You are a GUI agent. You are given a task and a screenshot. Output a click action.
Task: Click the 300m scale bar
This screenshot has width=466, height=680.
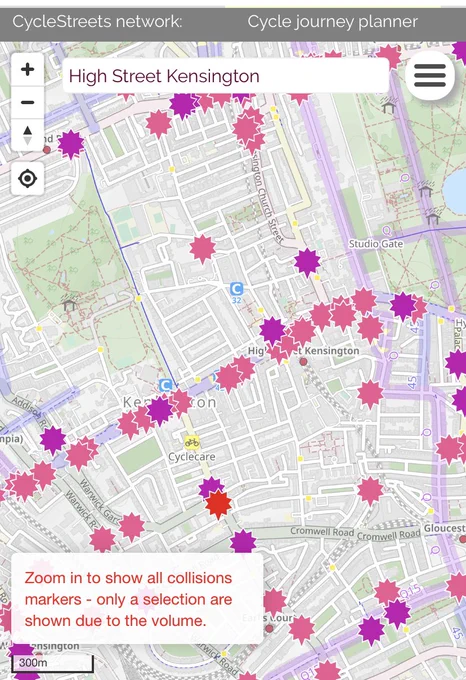[x=53, y=663]
